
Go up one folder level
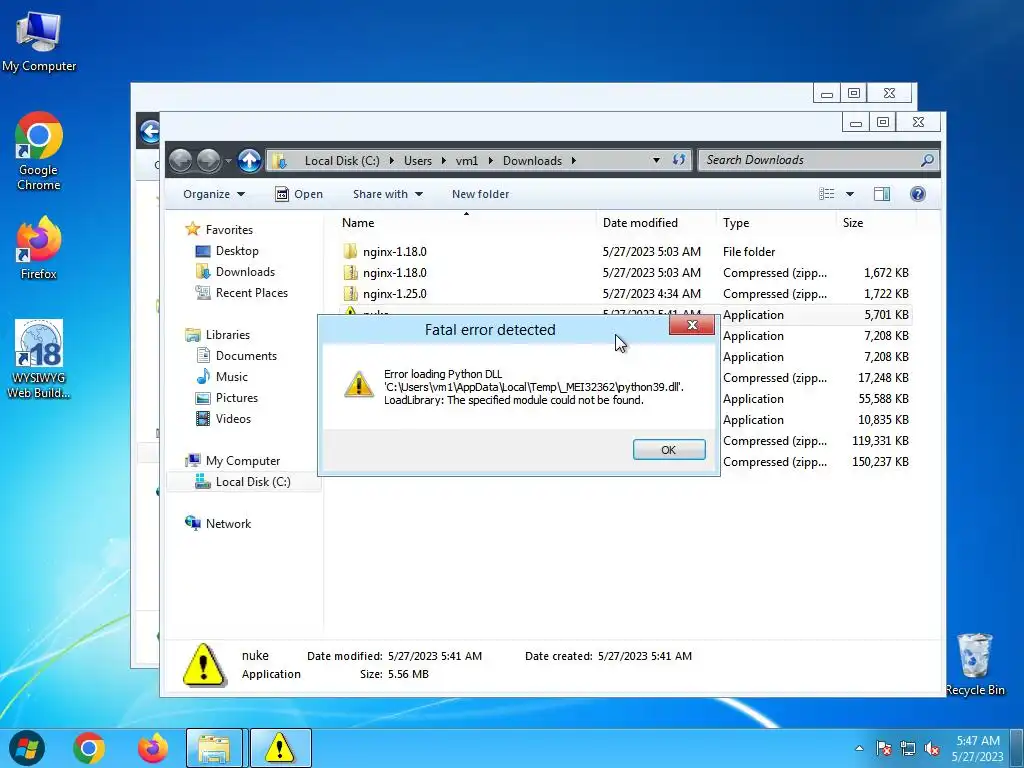tap(249, 160)
